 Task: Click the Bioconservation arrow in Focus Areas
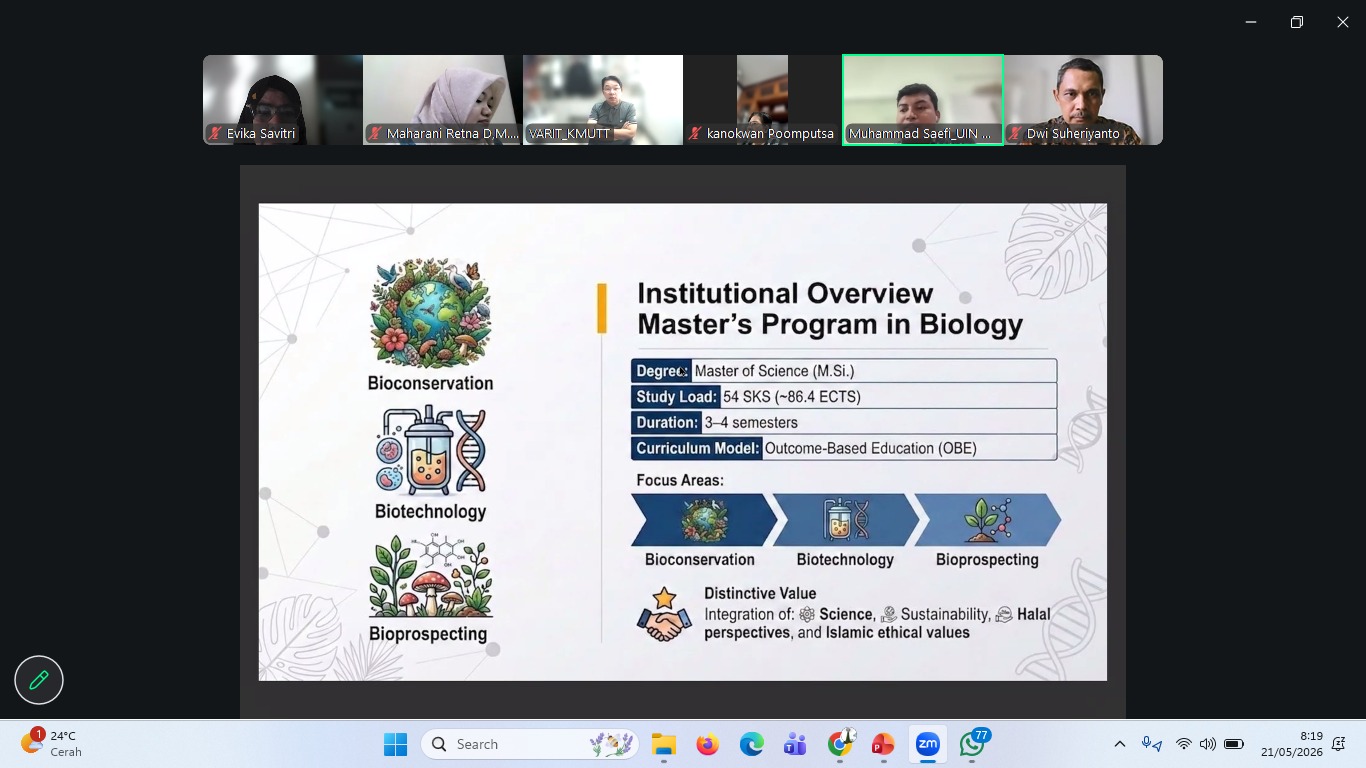703,519
